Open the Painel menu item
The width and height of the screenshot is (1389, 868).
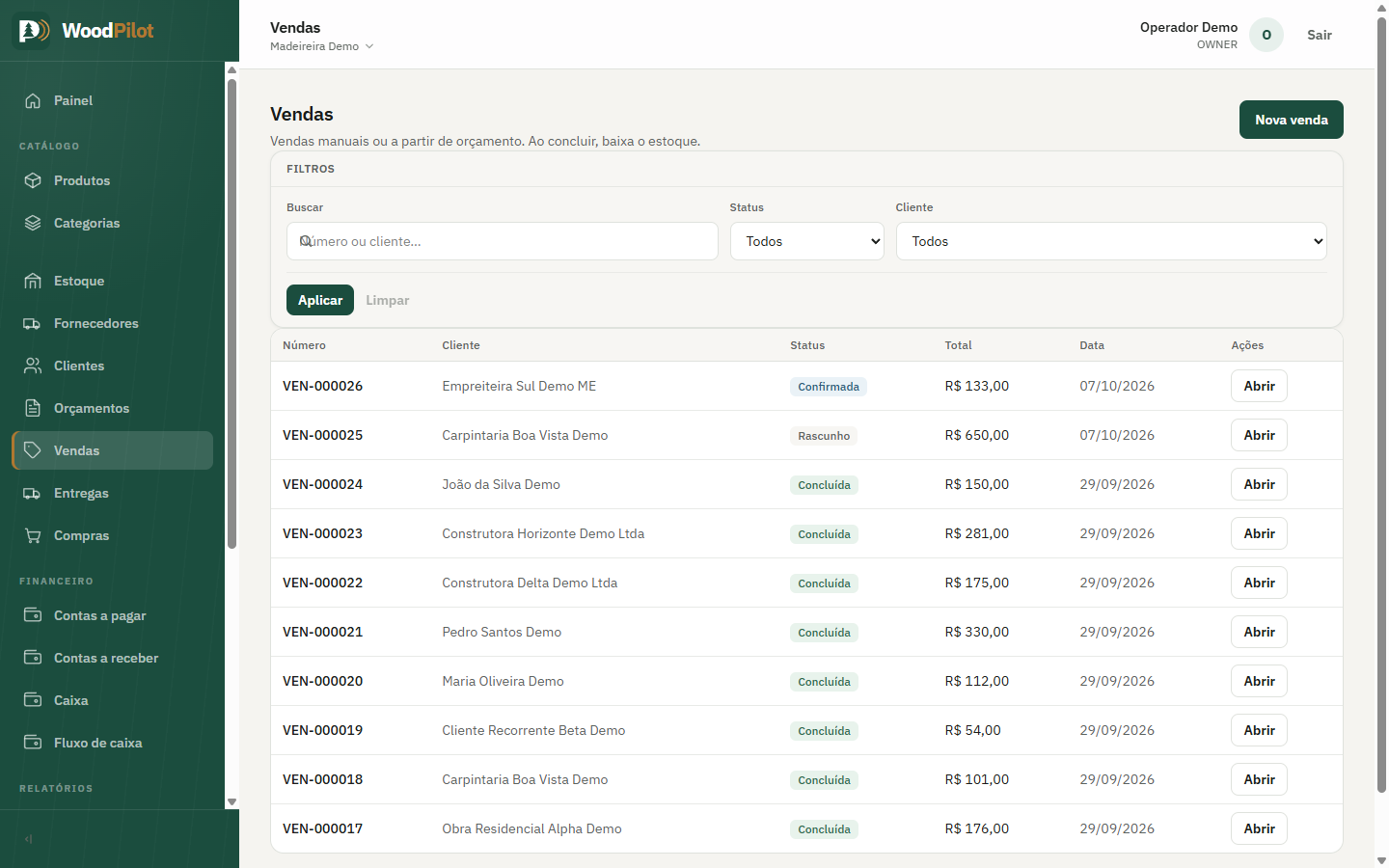113,100
